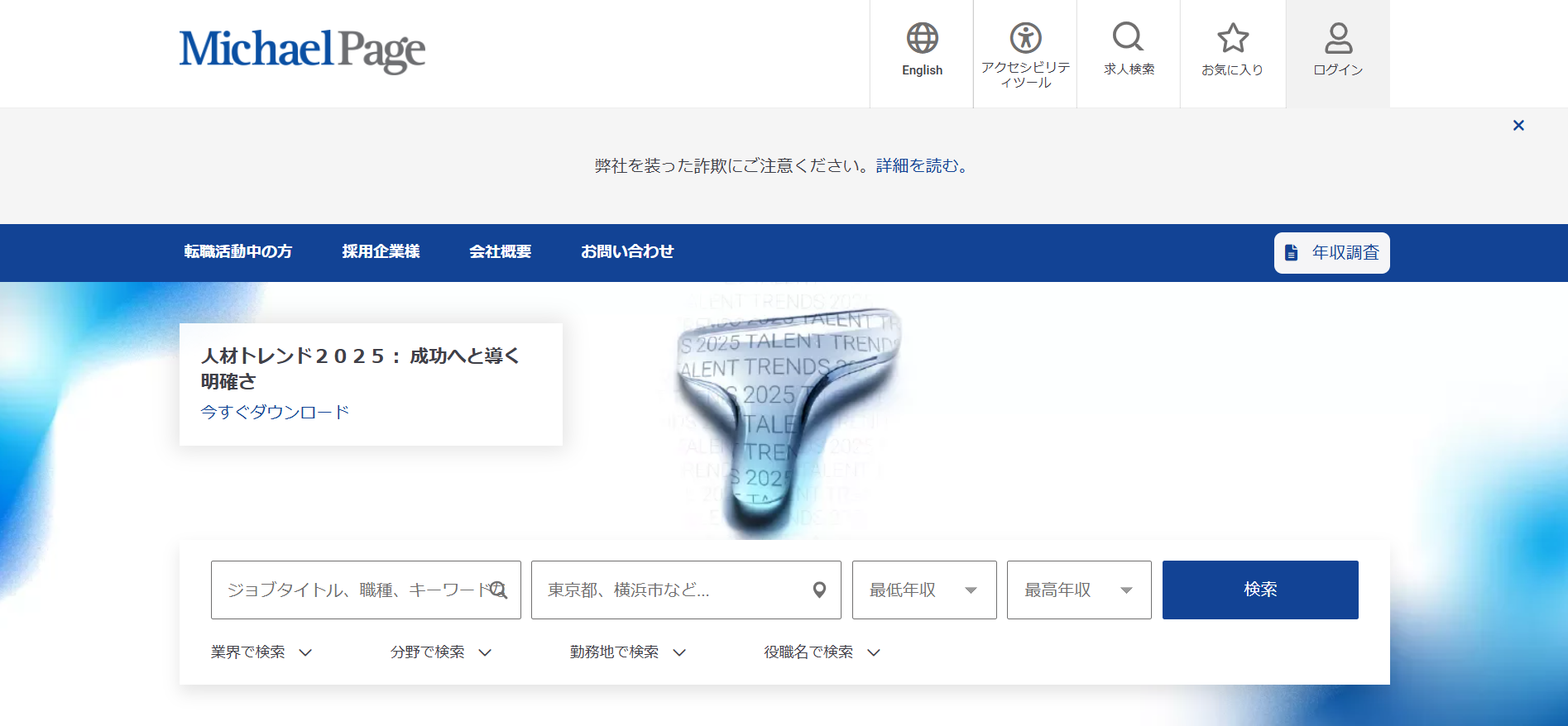The width and height of the screenshot is (1568, 726).
Task: Click the globe icon for English
Action: [922, 38]
